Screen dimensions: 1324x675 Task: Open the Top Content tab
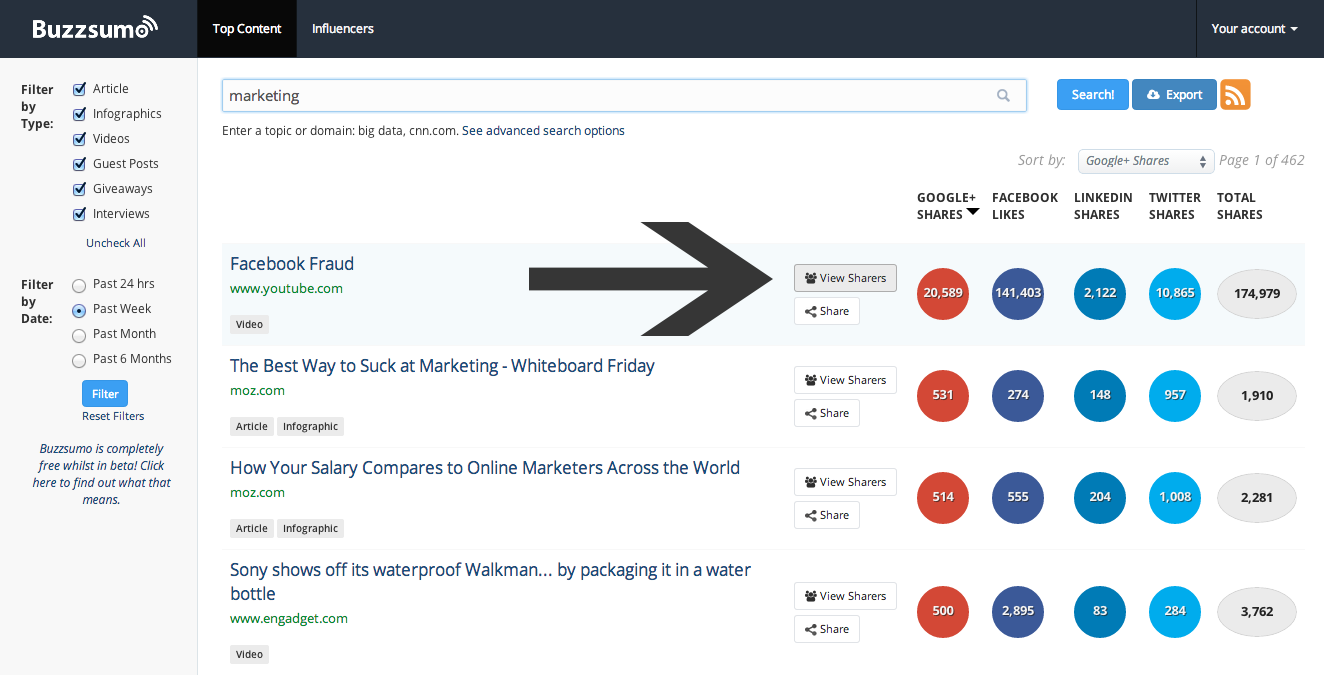pos(247,29)
